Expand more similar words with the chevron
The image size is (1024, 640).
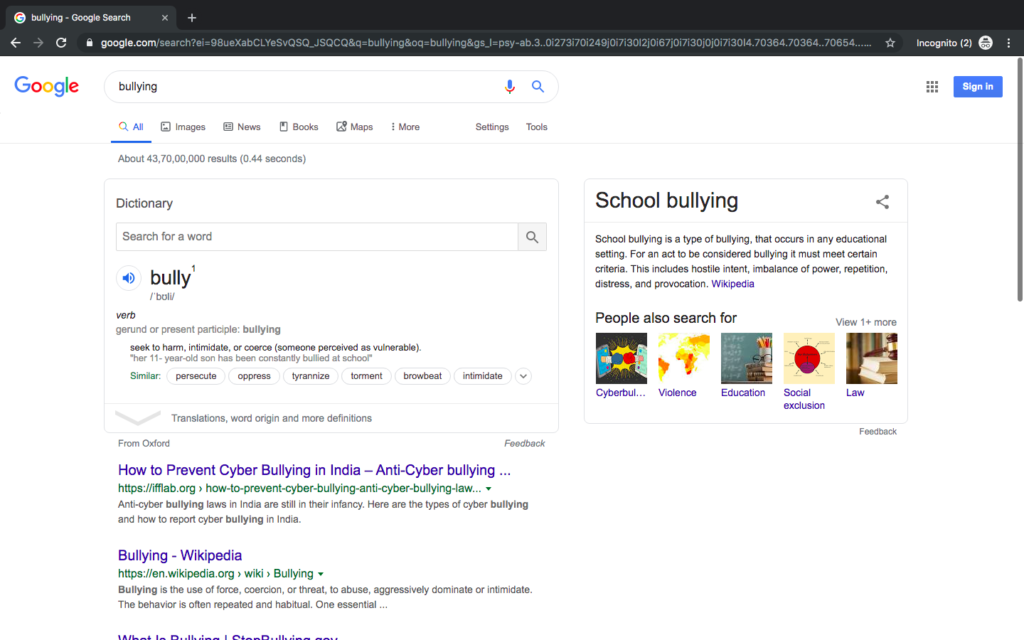[523, 376]
